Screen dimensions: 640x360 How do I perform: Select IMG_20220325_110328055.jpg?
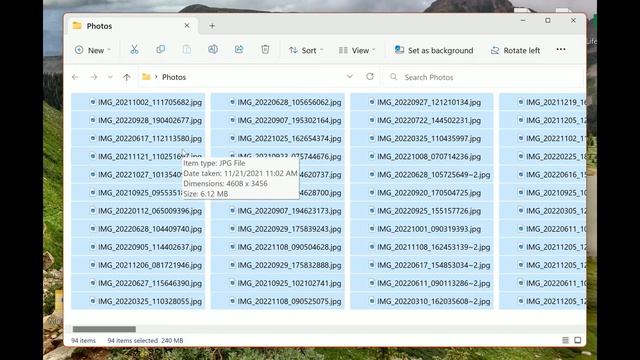(138, 301)
